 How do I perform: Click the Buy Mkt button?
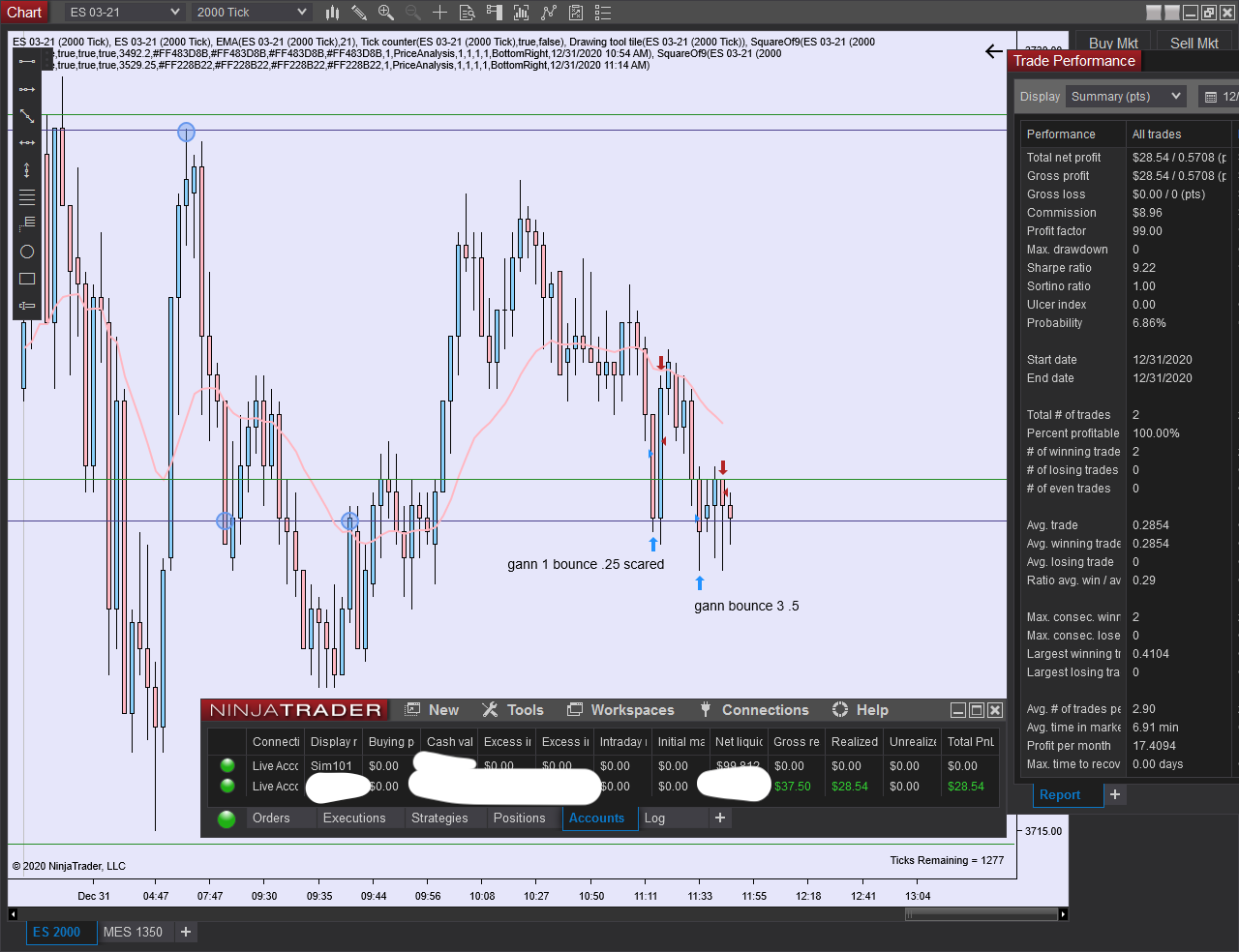click(x=1113, y=43)
